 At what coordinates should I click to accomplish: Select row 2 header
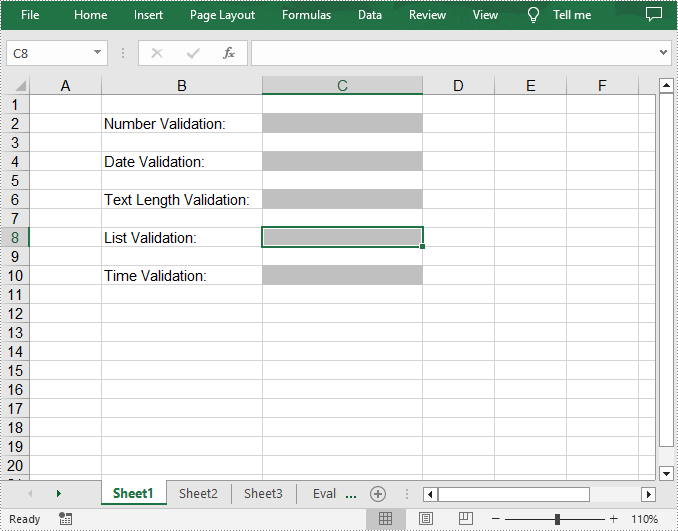(x=15, y=124)
